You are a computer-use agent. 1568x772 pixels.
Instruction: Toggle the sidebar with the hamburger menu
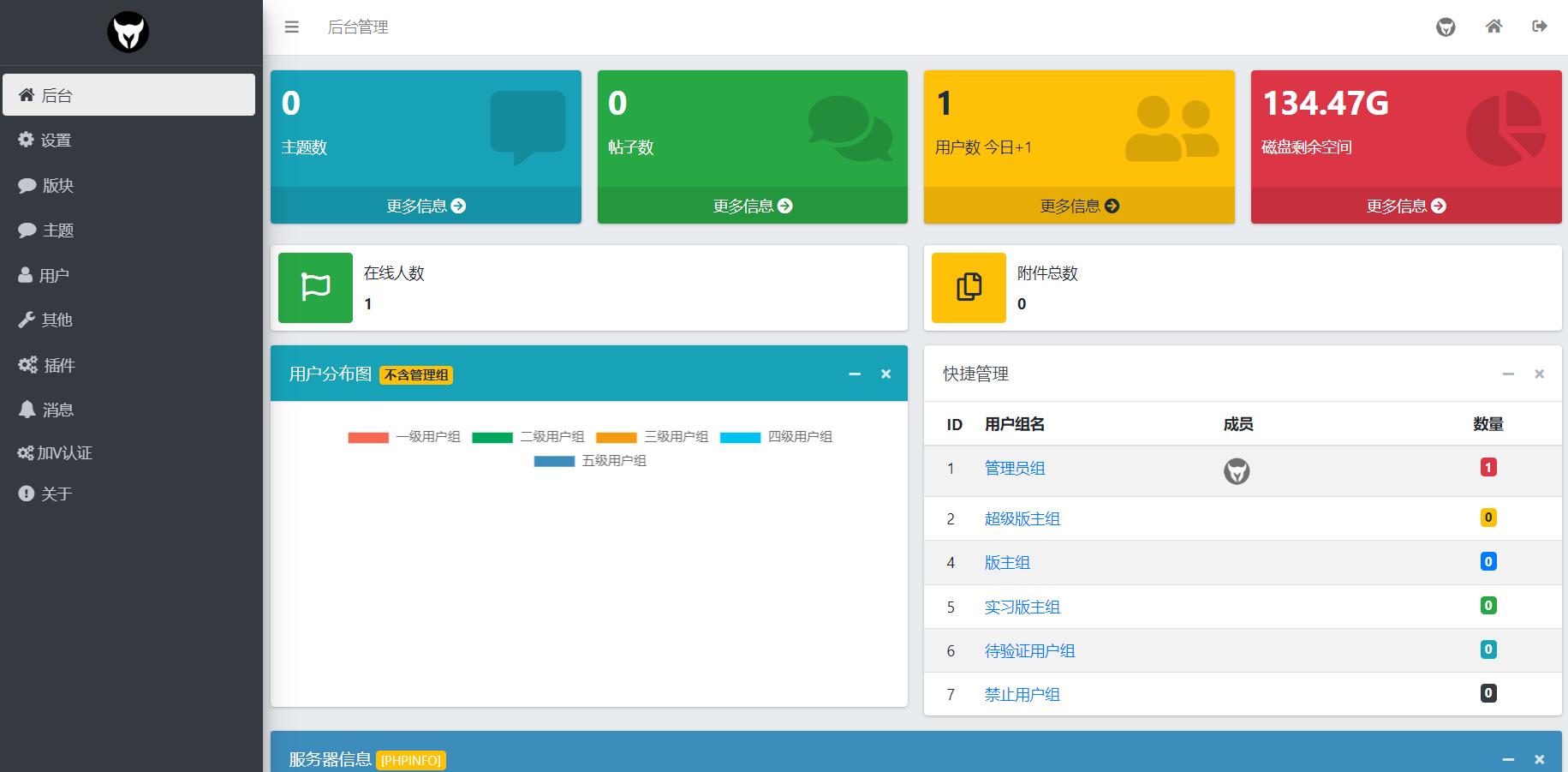coord(291,27)
